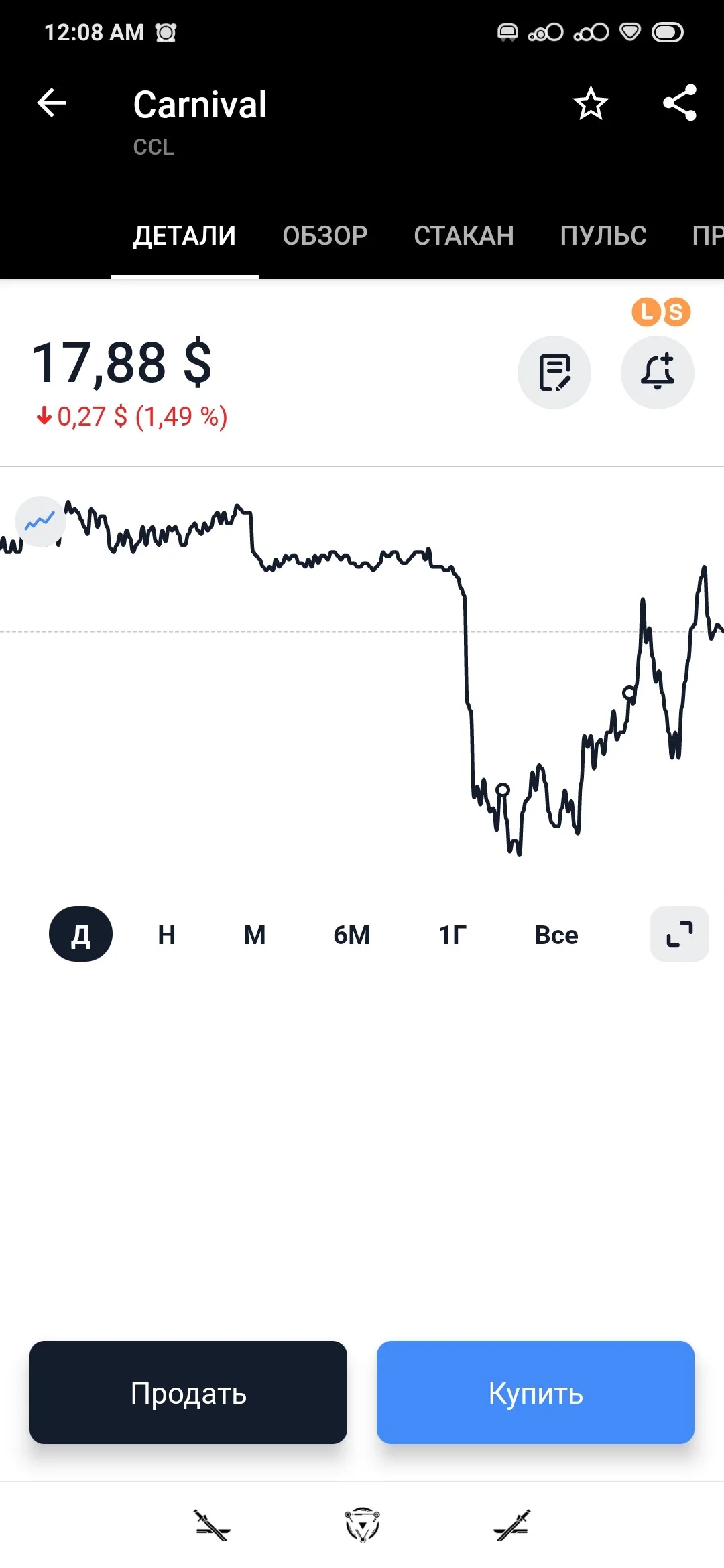The image size is (724, 1568).
Task: Tap the orange S badge
Action: pyautogui.click(x=676, y=312)
